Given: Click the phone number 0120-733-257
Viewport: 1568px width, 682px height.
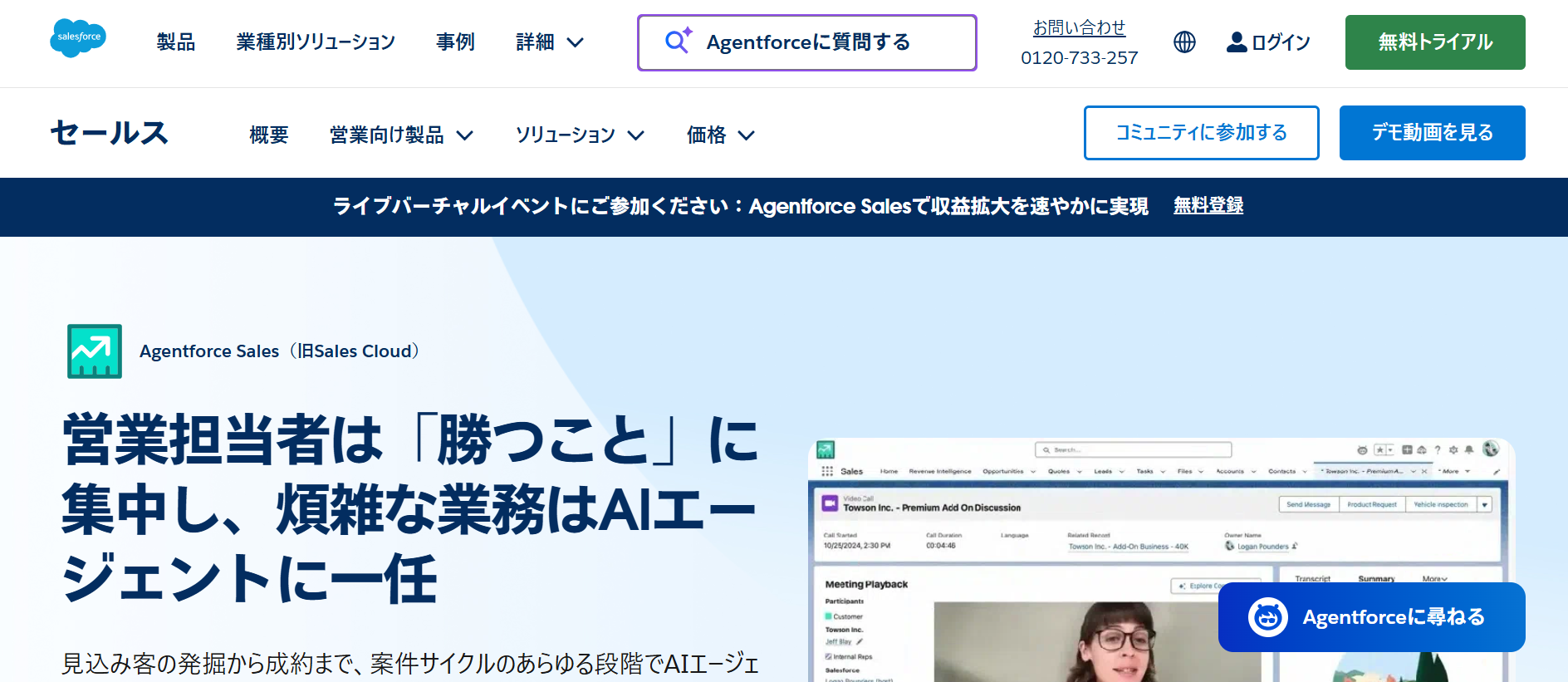Looking at the screenshot, I should click(1079, 57).
